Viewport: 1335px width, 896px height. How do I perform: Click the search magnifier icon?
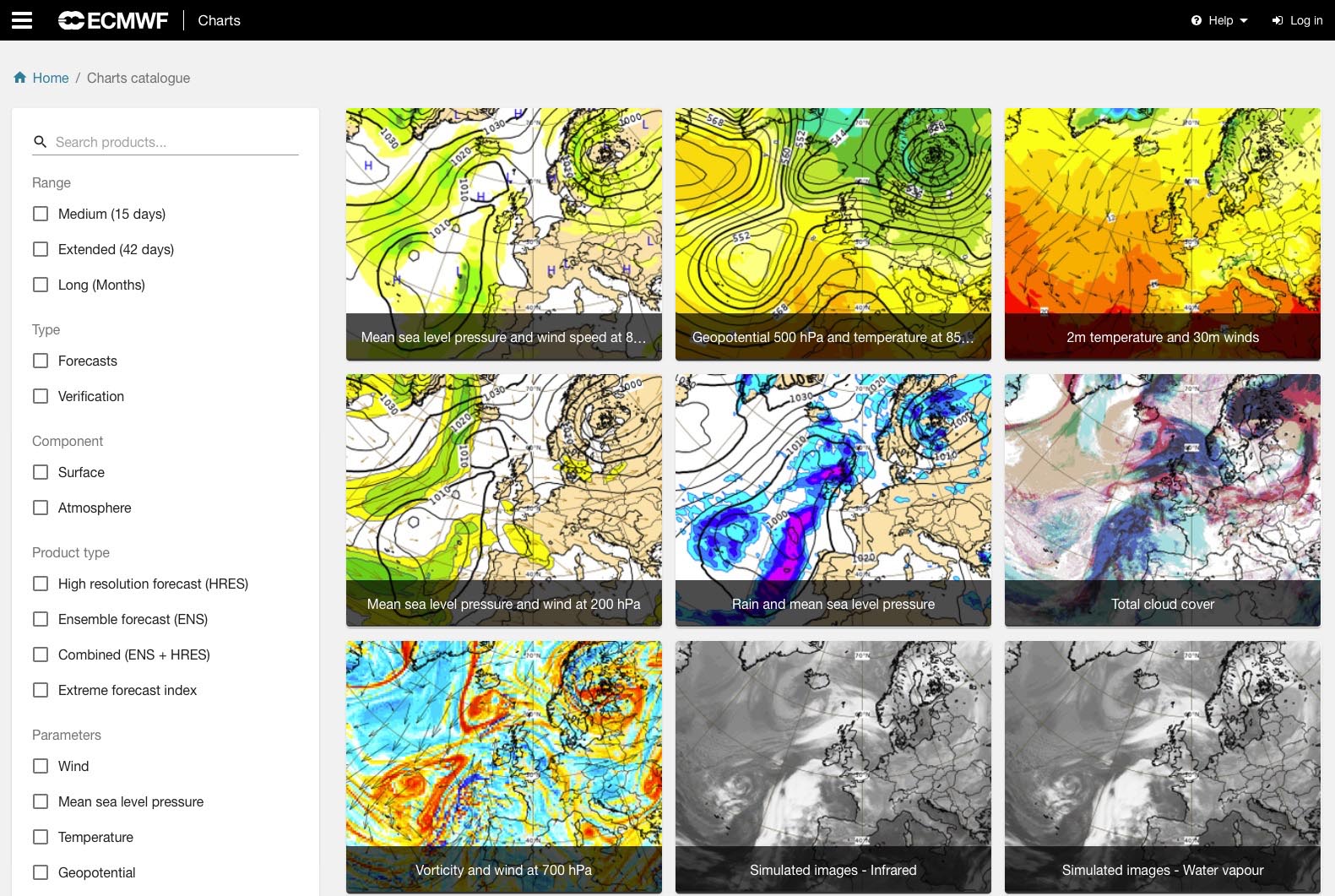click(x=40, y=142)
